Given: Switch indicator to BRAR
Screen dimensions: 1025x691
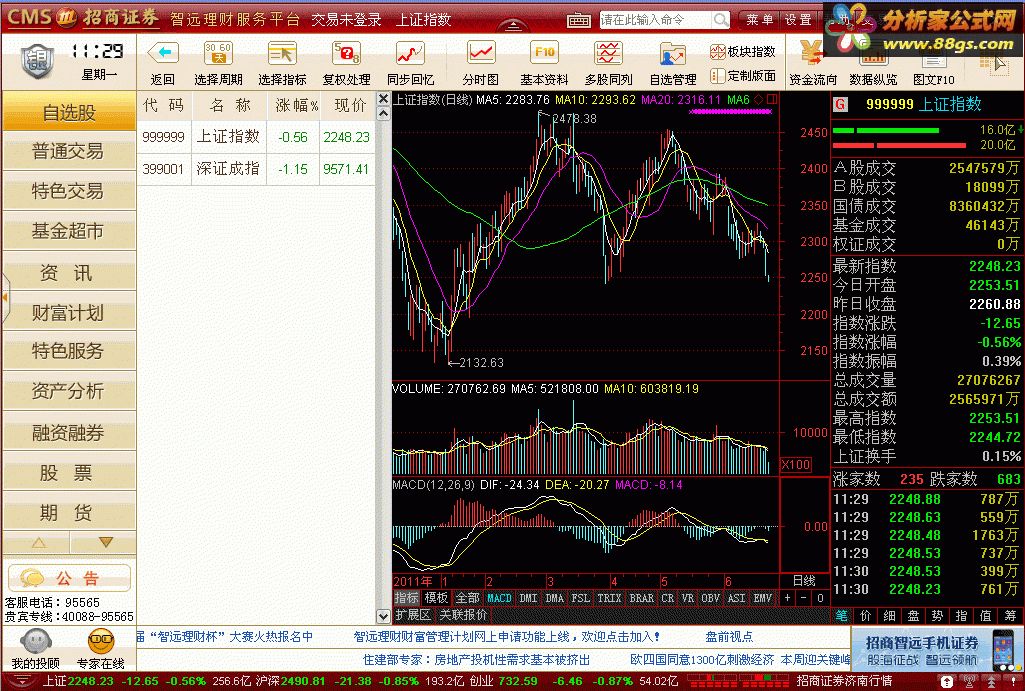Looking at the screenshot, I should (x=641, y=598).
